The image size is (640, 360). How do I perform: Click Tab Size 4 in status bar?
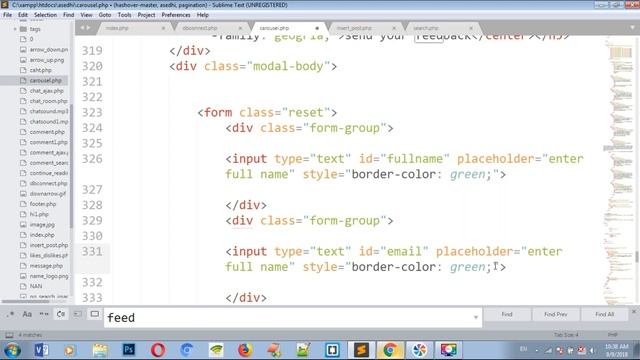coord(566,335)
